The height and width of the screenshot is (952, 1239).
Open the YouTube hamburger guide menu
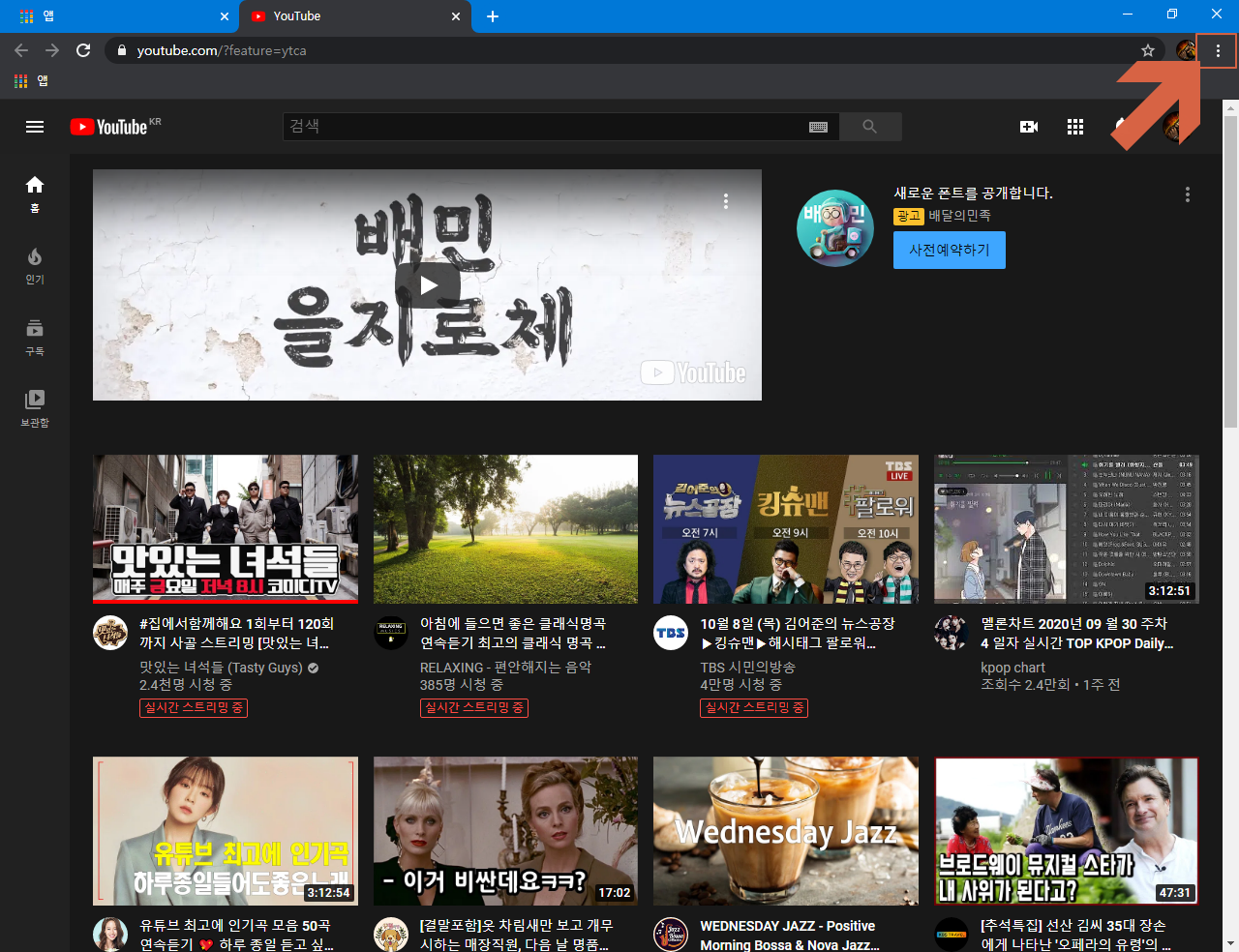(35, 127)
